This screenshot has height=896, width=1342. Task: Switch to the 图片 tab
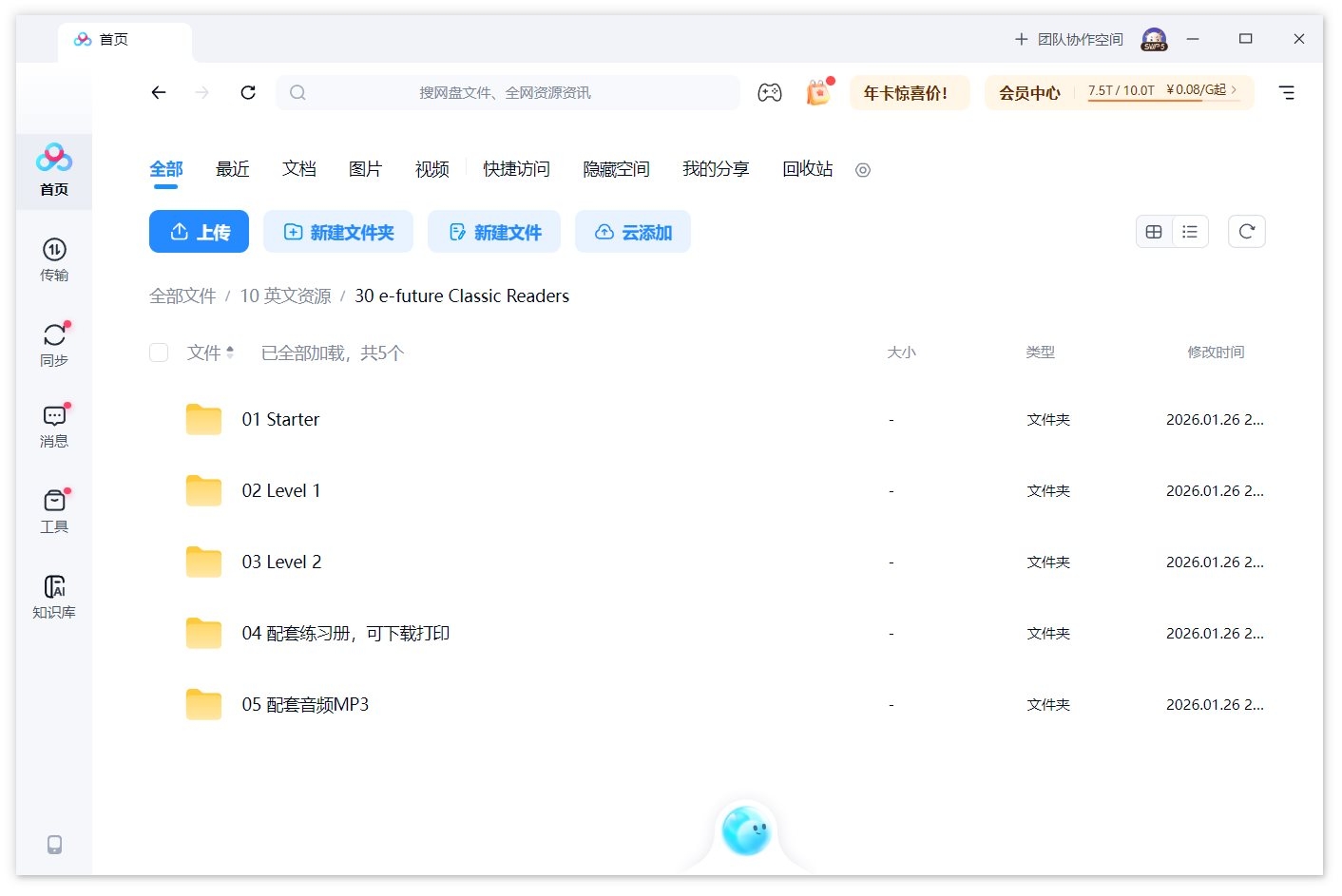pyautogui.click(x=366, y=168)
